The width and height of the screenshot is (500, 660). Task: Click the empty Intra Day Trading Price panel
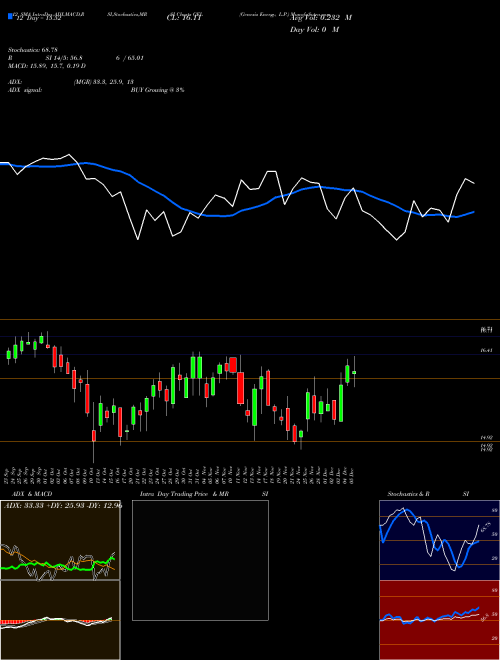tap(200, 560)
